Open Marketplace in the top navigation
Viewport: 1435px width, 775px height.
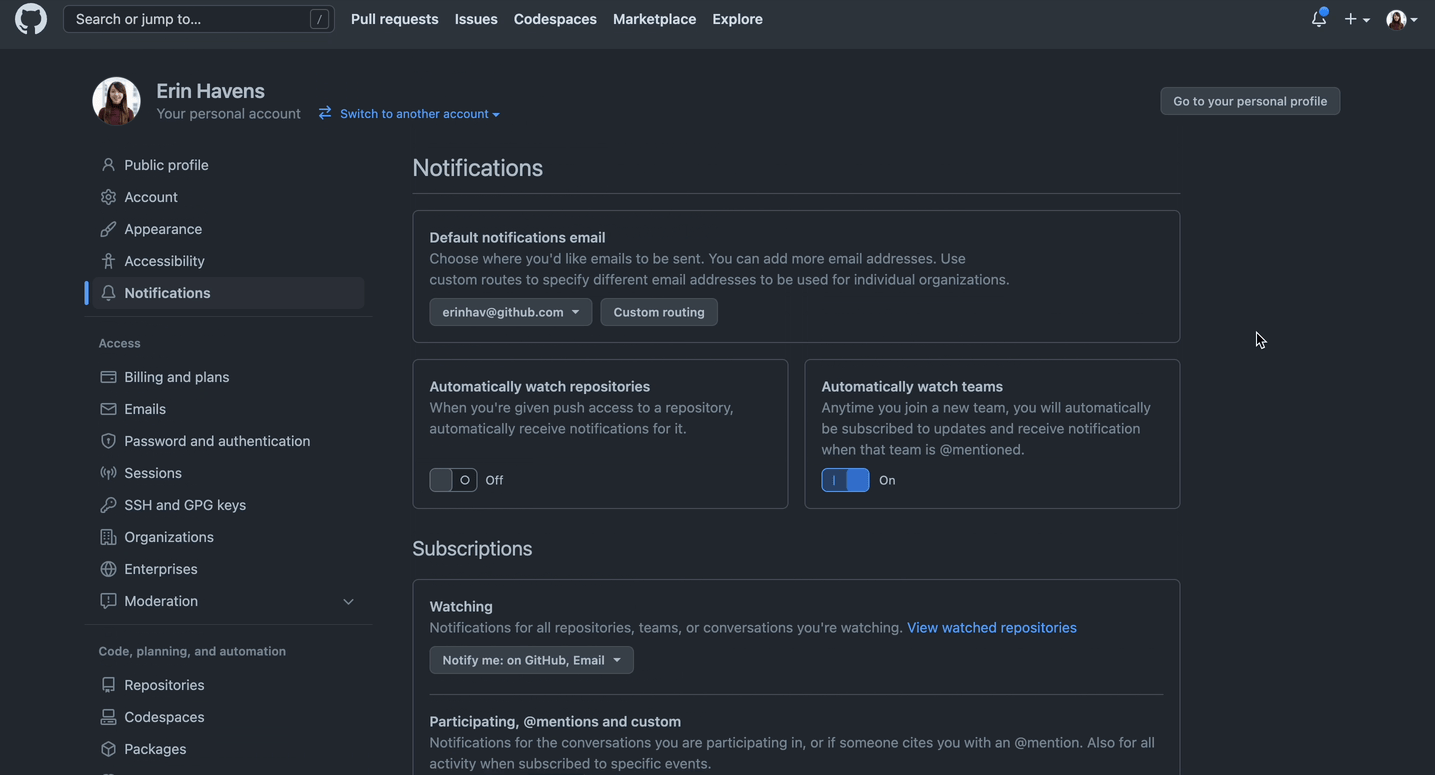(654, 19)
